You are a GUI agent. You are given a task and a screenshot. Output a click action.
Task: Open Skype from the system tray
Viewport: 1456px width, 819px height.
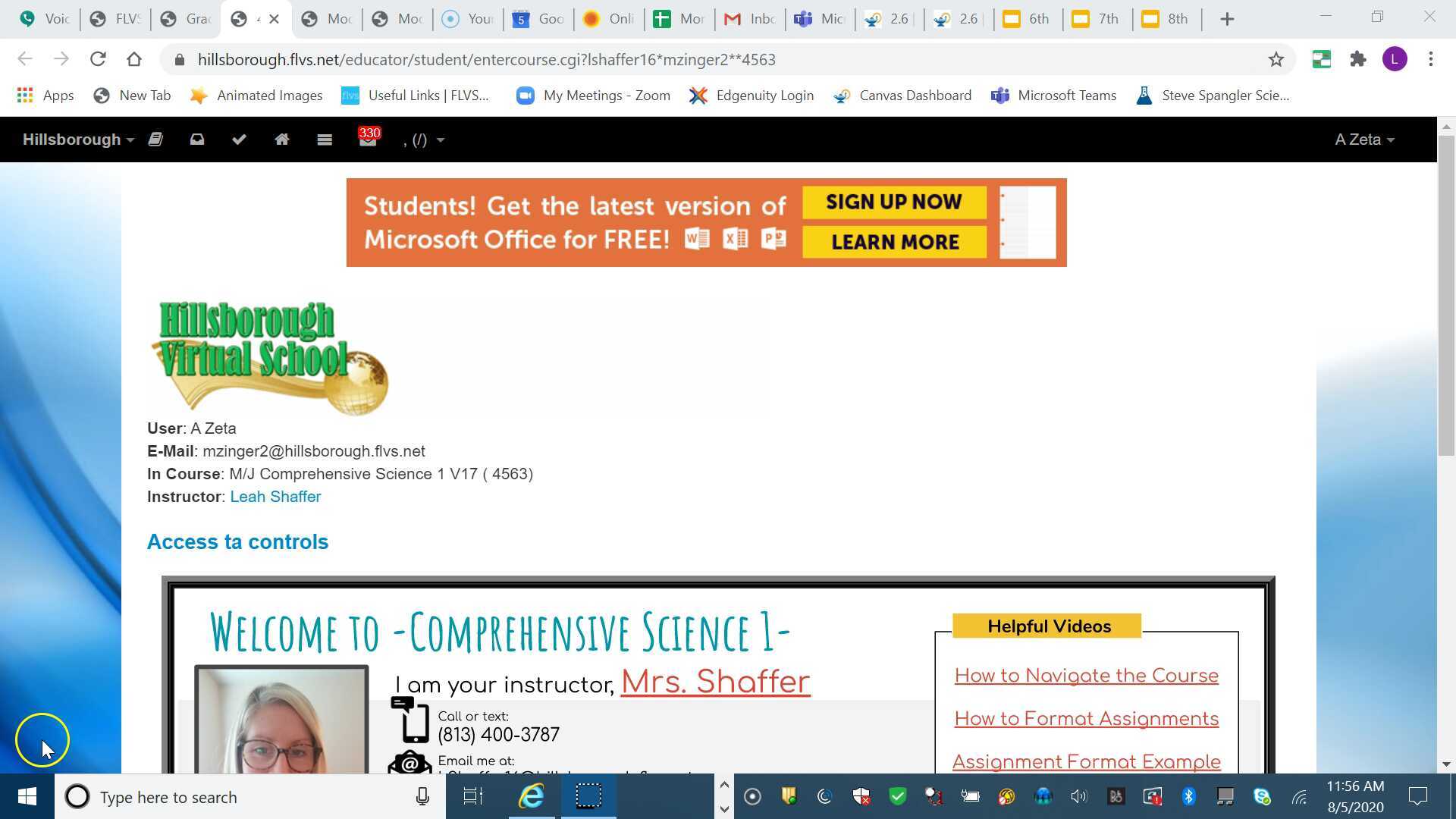(1261, 796)
